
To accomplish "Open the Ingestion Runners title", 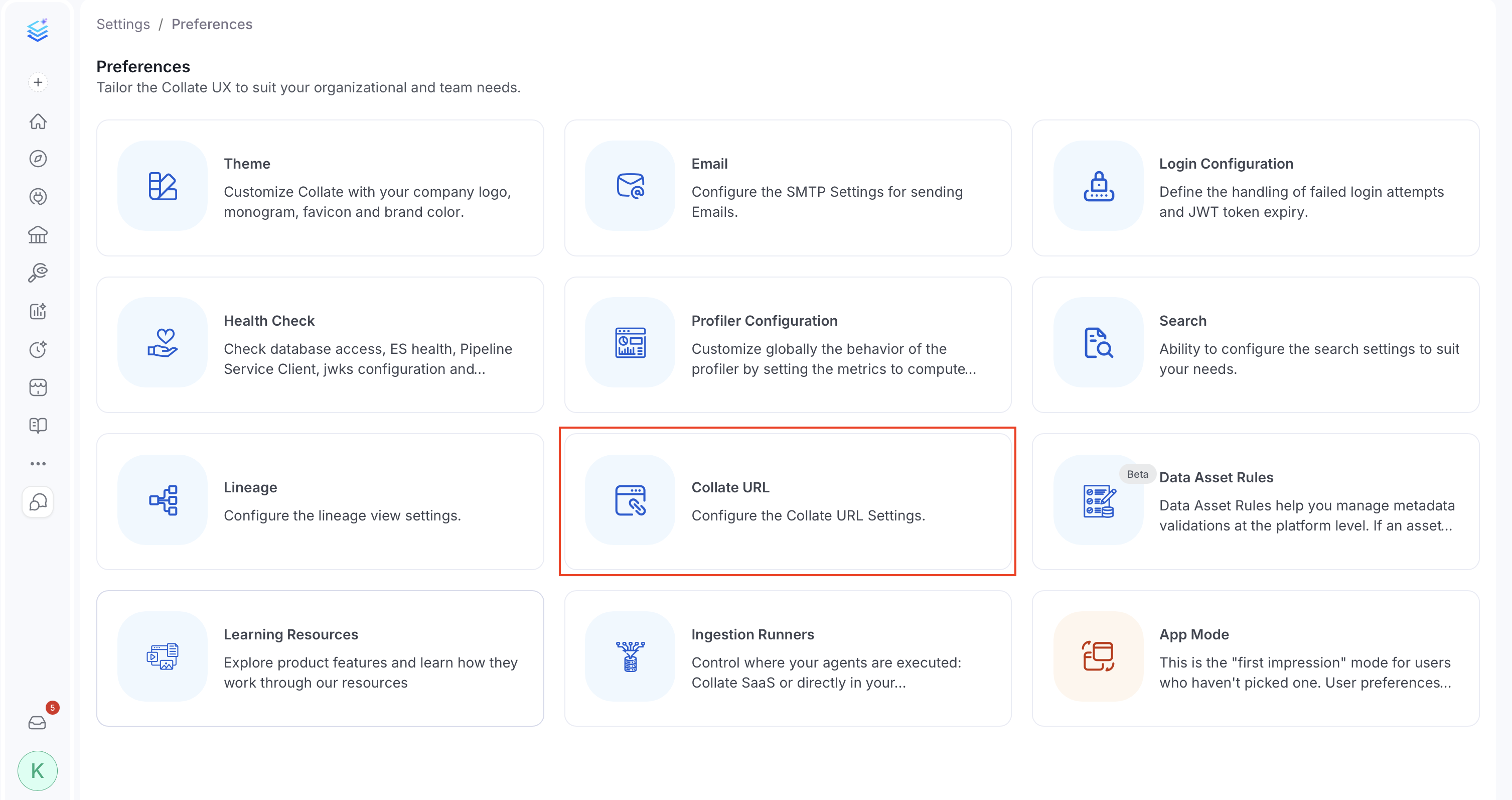I will [753, 634].
